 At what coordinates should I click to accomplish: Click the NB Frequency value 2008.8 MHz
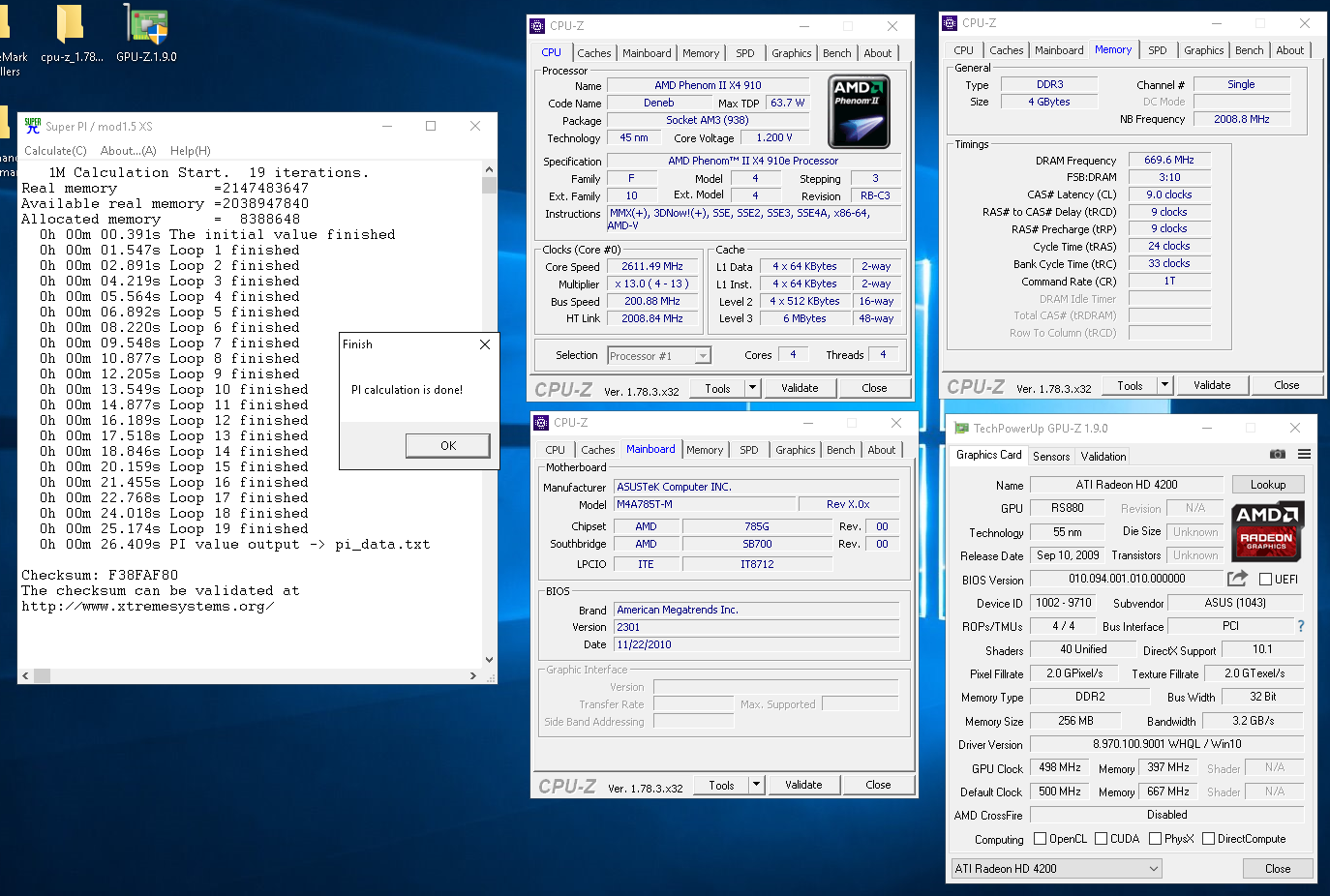click(1241, 119)
